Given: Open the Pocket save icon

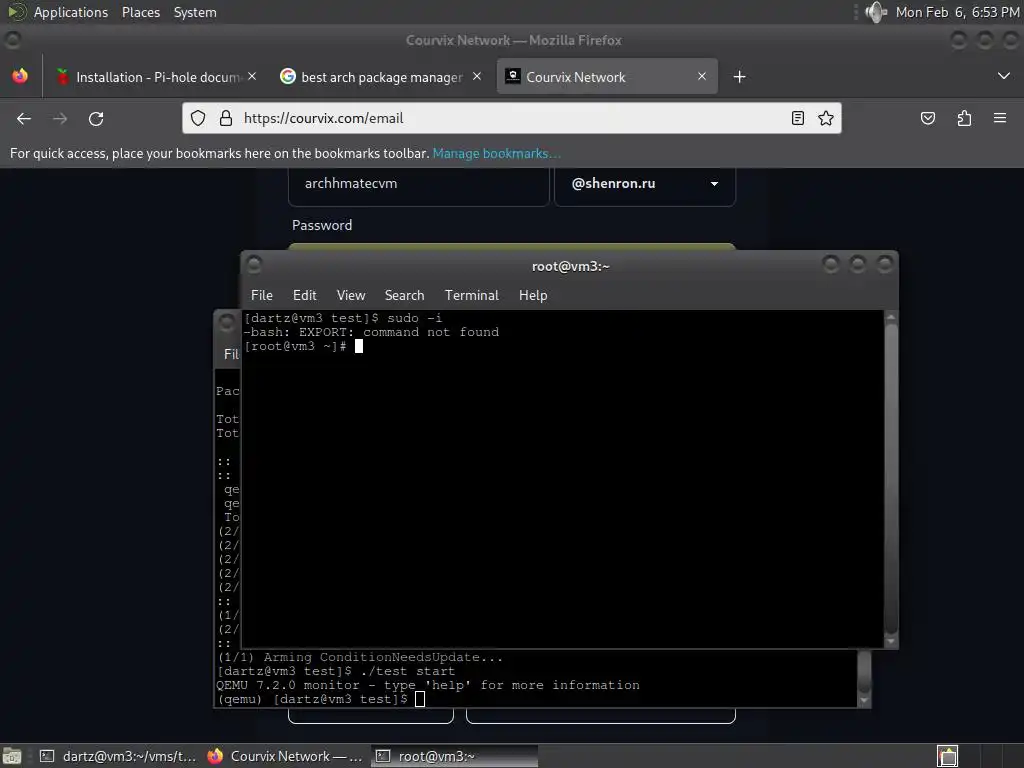Looking at the screenshot, I should tap(927, 118).
